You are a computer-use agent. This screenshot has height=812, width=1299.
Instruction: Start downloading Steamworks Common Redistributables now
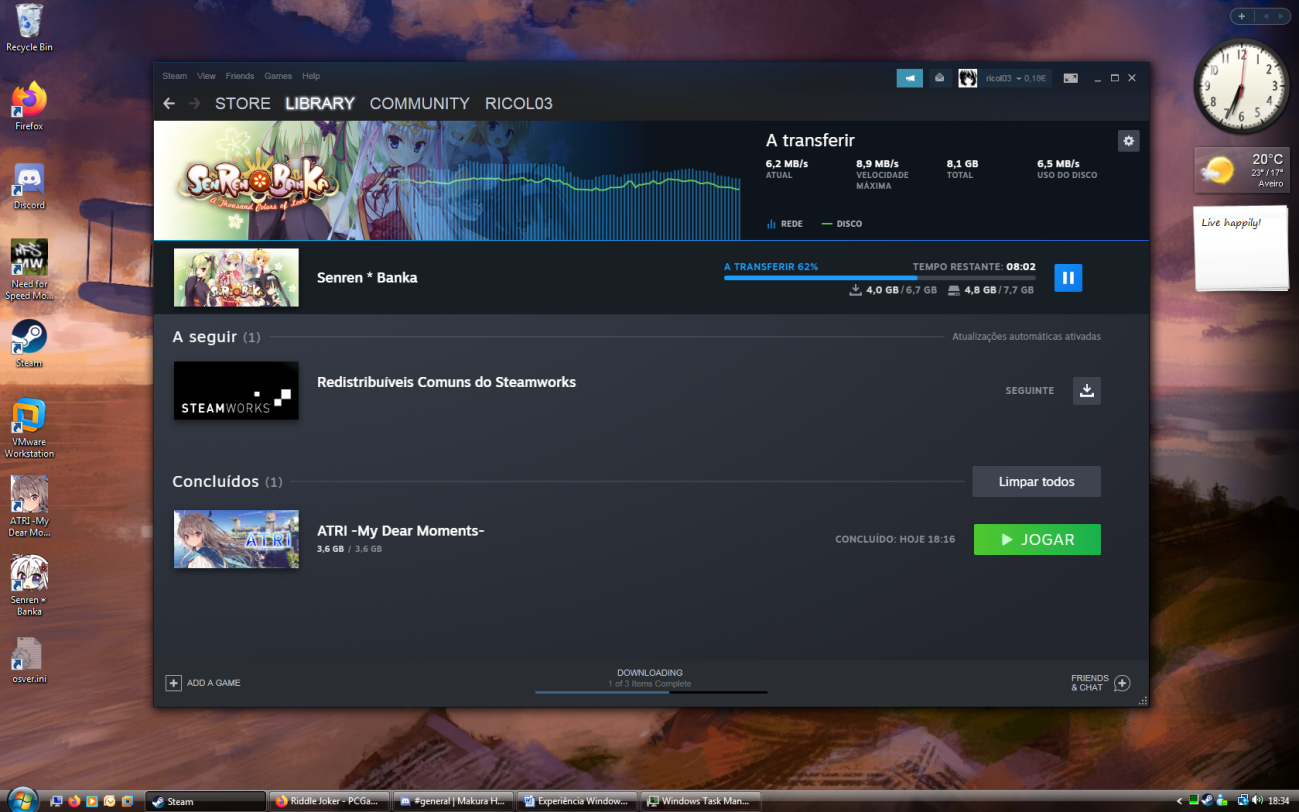click(x=1087, y=390)
